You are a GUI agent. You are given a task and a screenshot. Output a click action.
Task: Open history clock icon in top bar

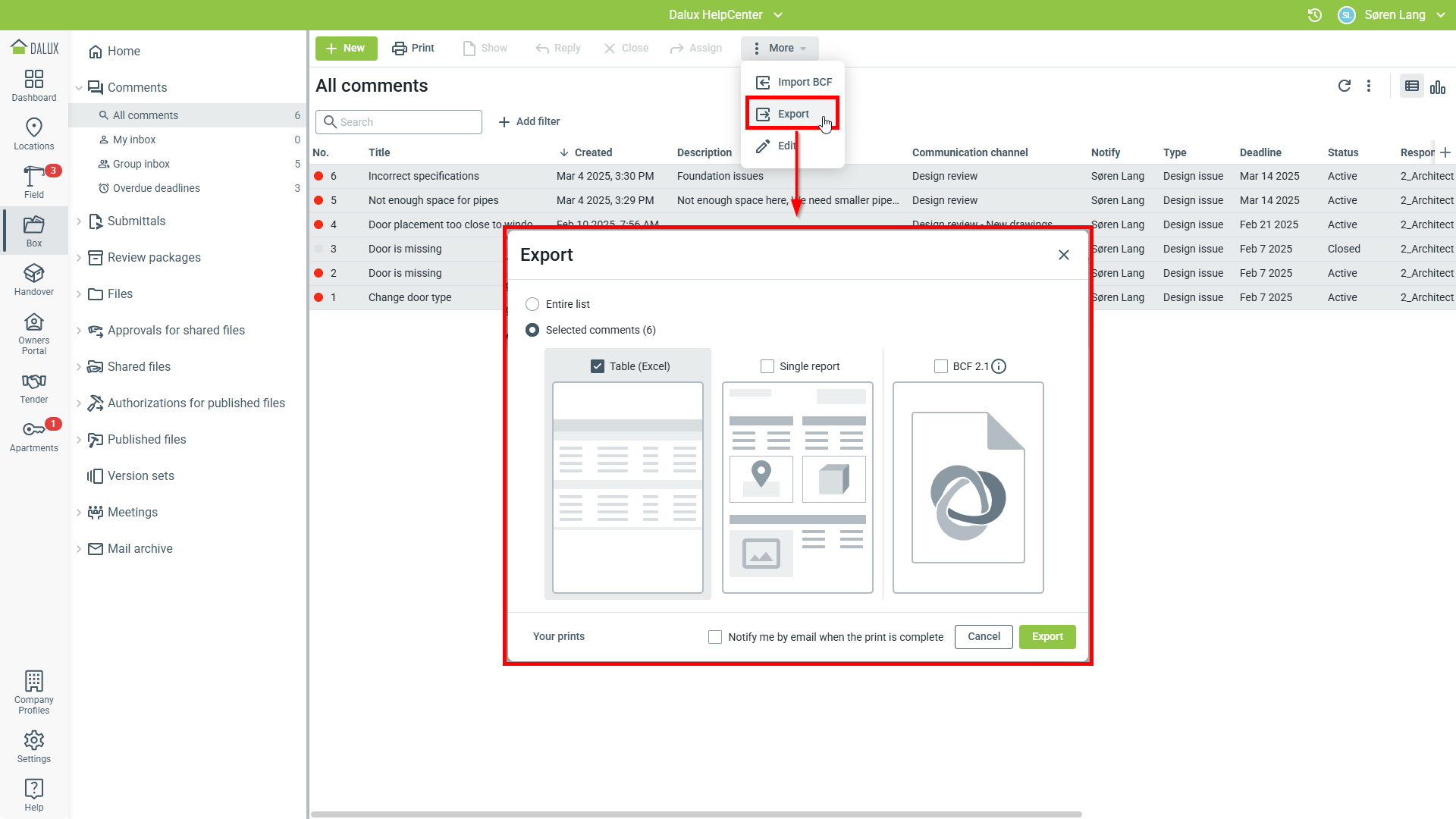pos(1315,15)
